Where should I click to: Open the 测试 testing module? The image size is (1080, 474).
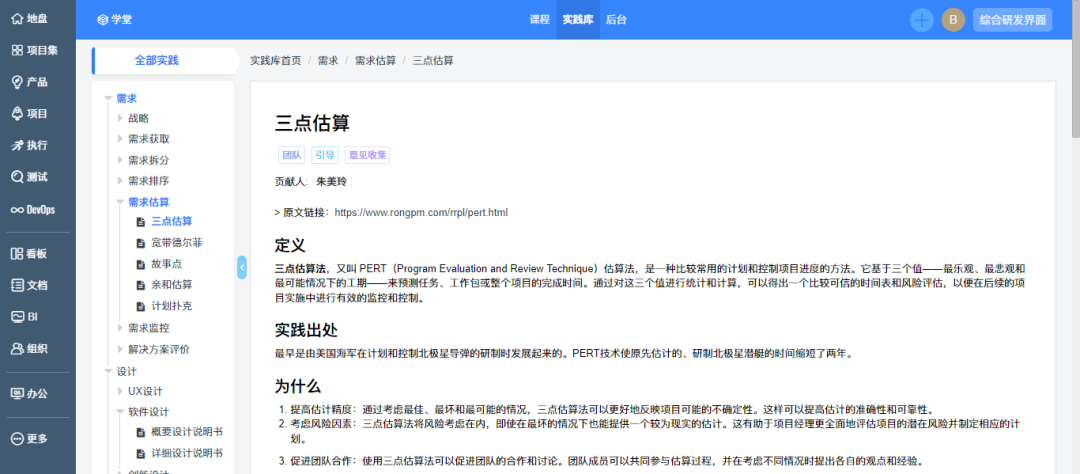30,177
